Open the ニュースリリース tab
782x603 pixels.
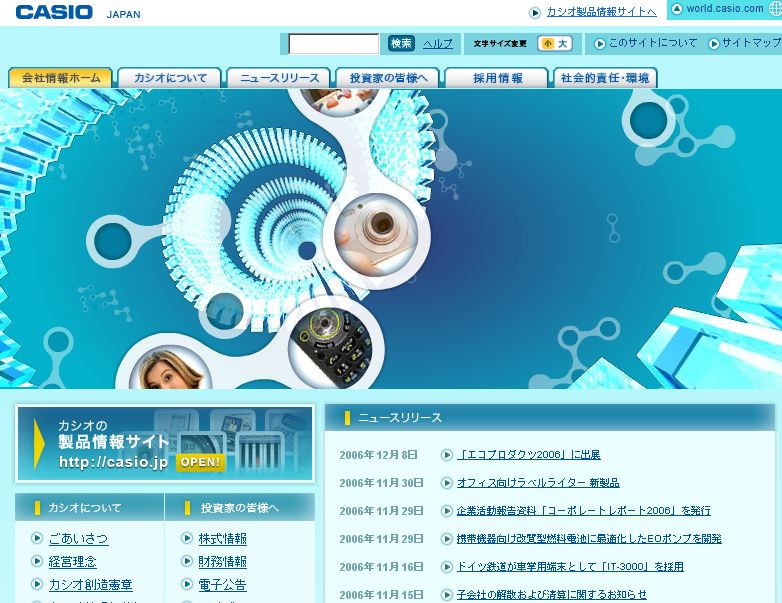[279, 78]
